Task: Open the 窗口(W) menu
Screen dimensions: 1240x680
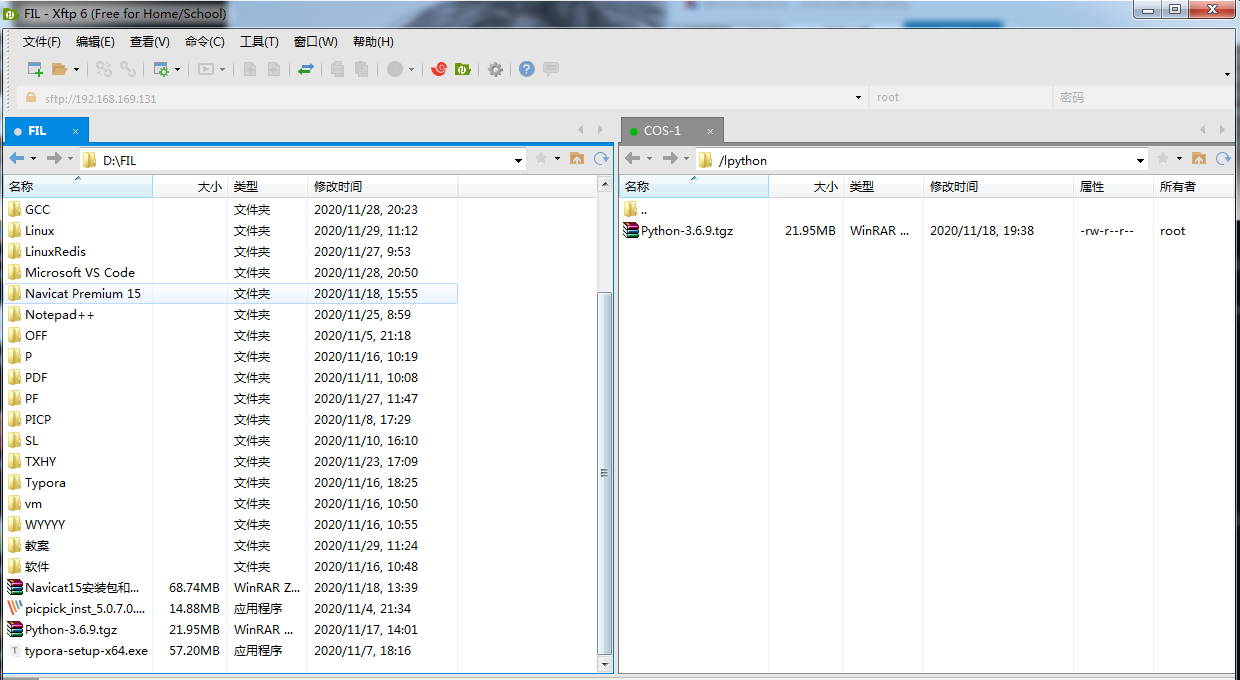Action: coord(316,42)
